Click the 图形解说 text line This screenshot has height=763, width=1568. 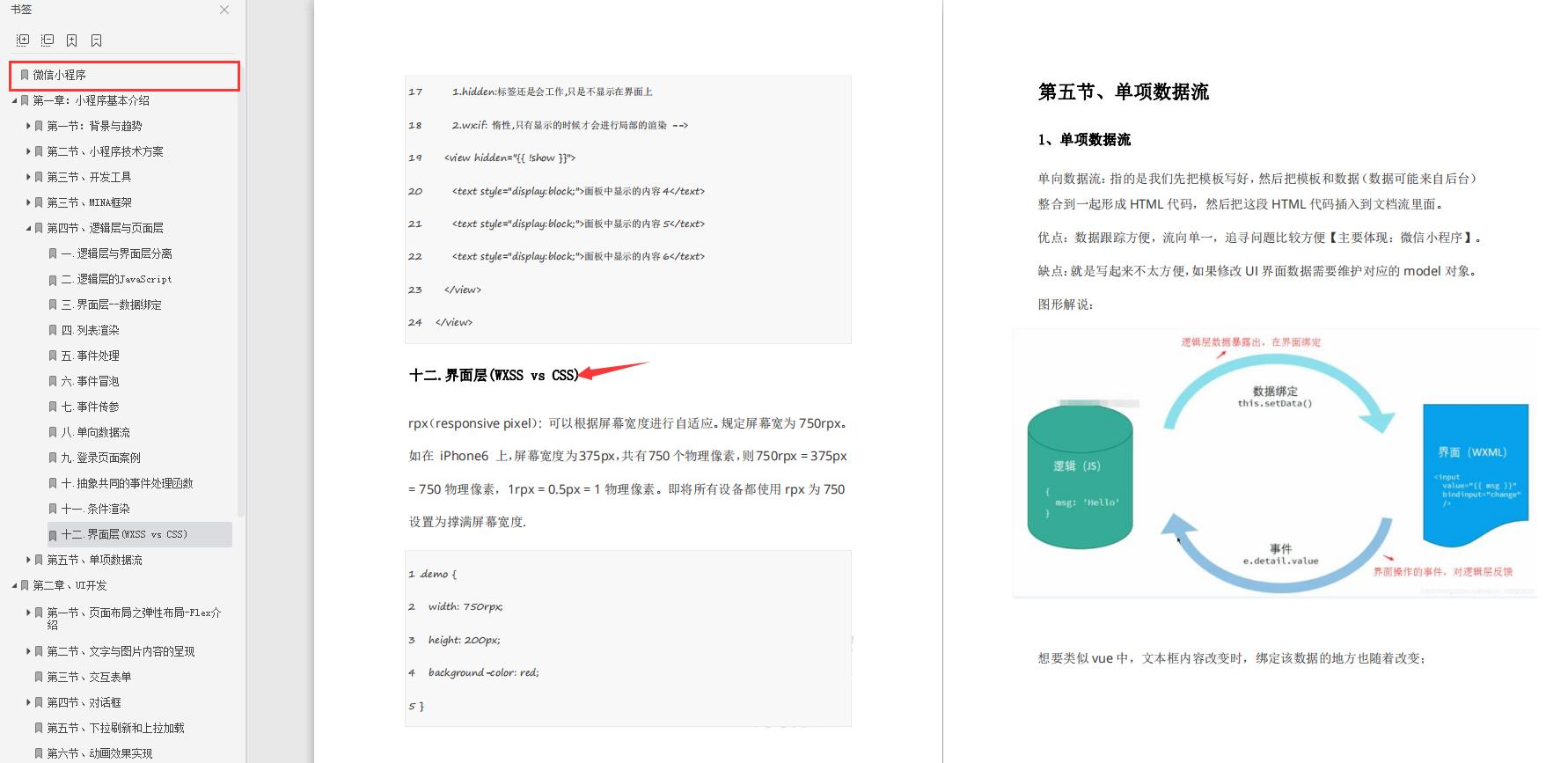point(1066,305)
